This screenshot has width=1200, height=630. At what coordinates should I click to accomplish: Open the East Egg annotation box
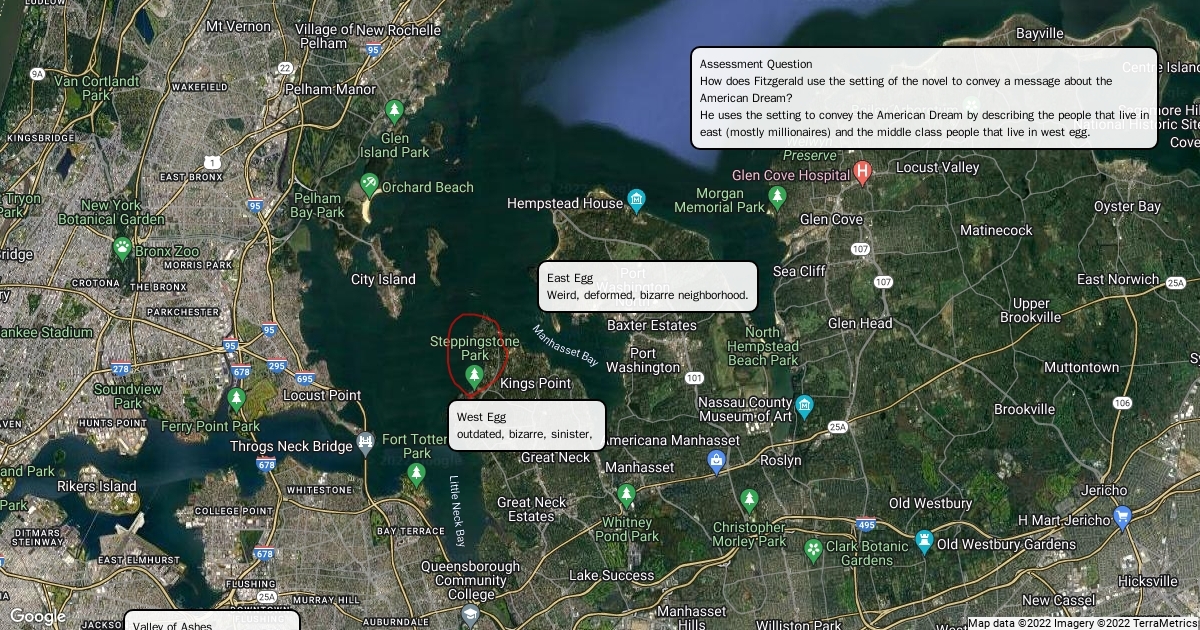648,286
